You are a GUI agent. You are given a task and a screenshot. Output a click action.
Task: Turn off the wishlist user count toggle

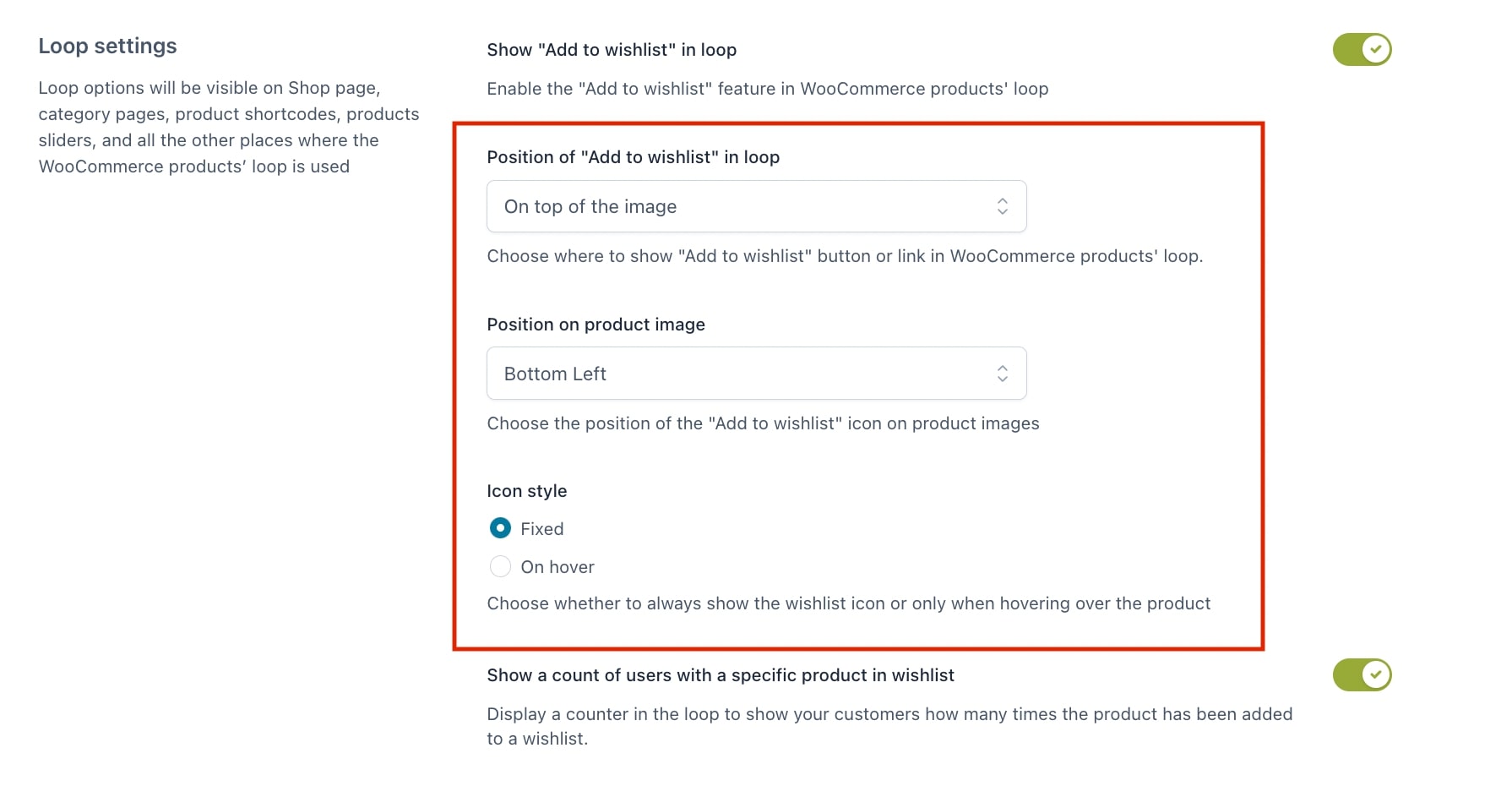click(1362, 674)
